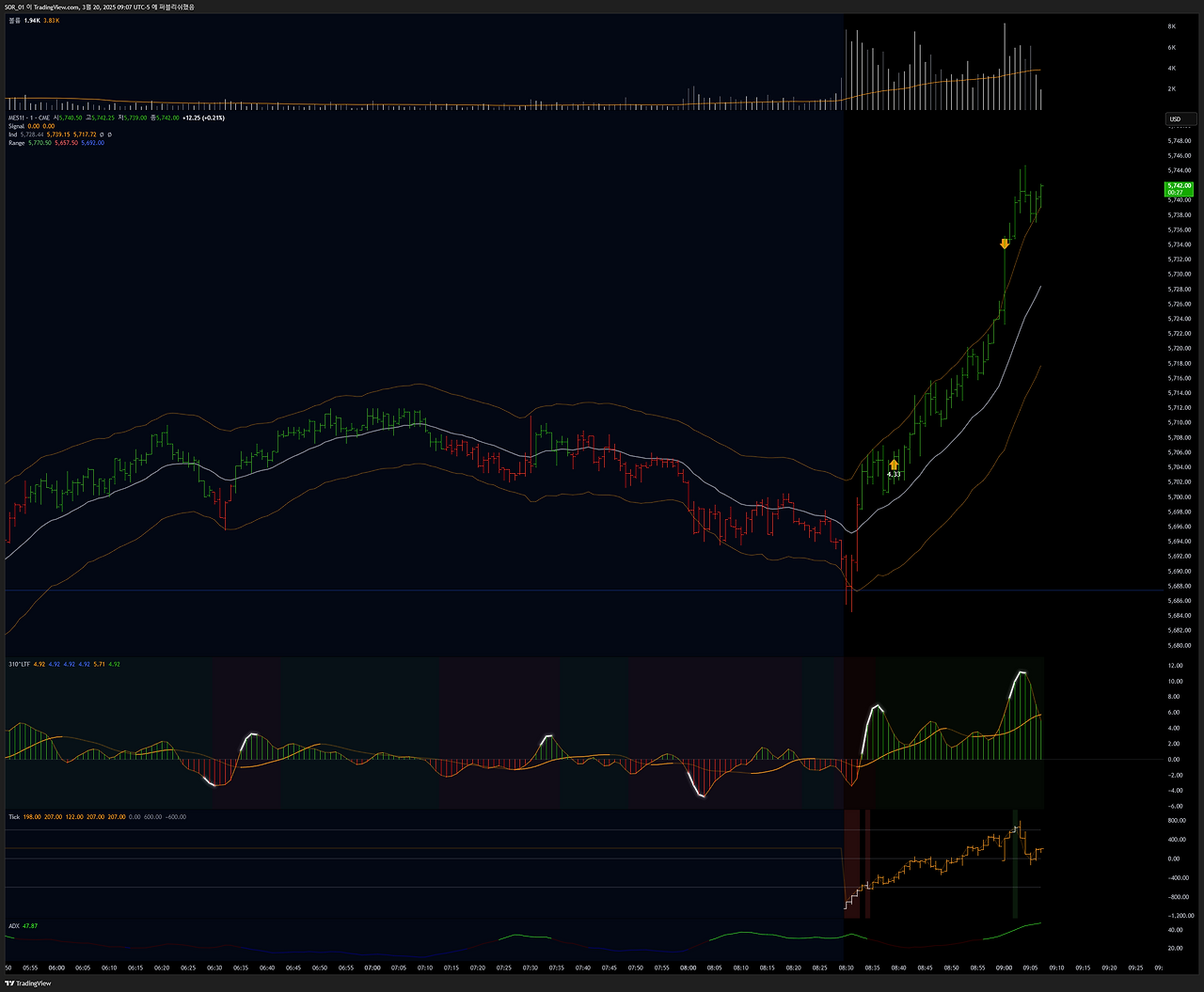Click the Tick value 198.00

(32, 817)
